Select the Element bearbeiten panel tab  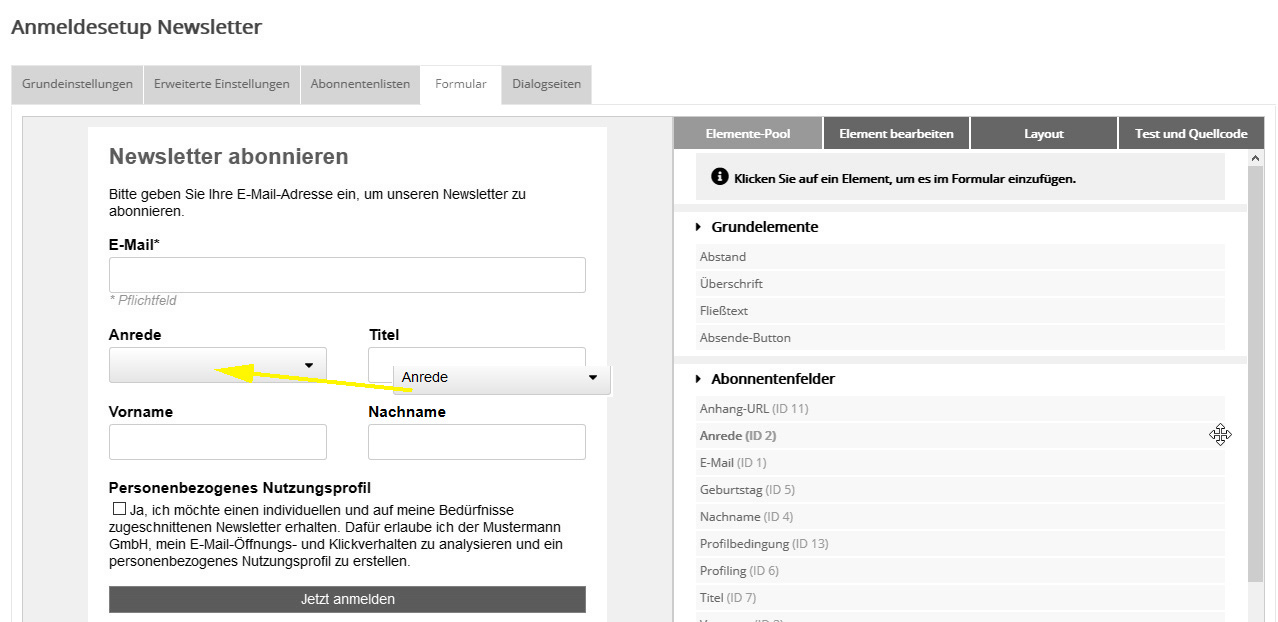896,134
